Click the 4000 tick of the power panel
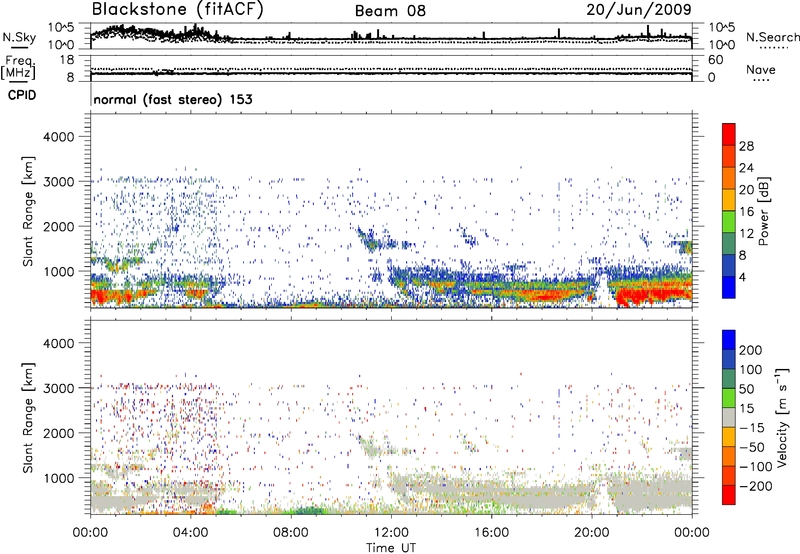The width and height of the screenshot is (800, 554). (58, 137)
